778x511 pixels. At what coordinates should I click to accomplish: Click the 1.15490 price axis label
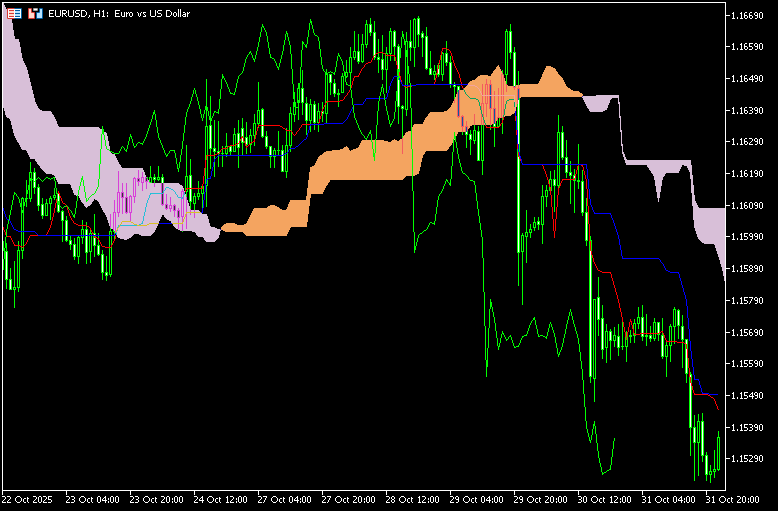coord(749,396)
